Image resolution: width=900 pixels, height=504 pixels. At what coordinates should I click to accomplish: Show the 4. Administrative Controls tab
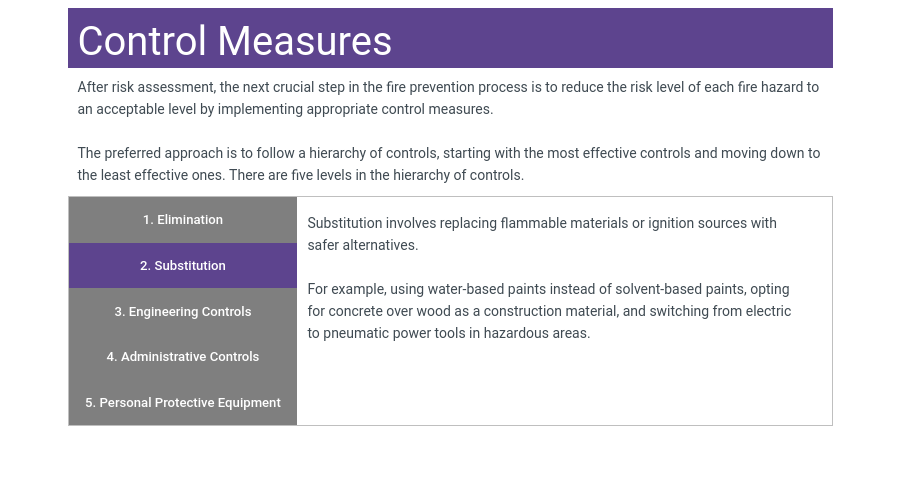point(183,357)
